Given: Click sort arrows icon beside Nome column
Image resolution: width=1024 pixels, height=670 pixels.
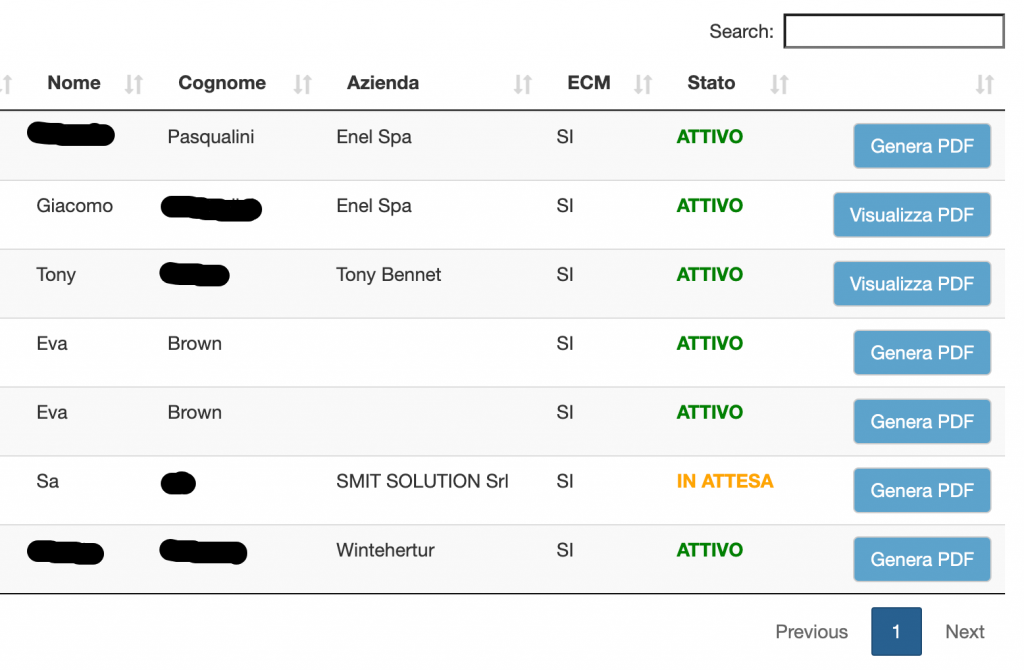Looking at the screenshot, I should (x=134, y=85).
